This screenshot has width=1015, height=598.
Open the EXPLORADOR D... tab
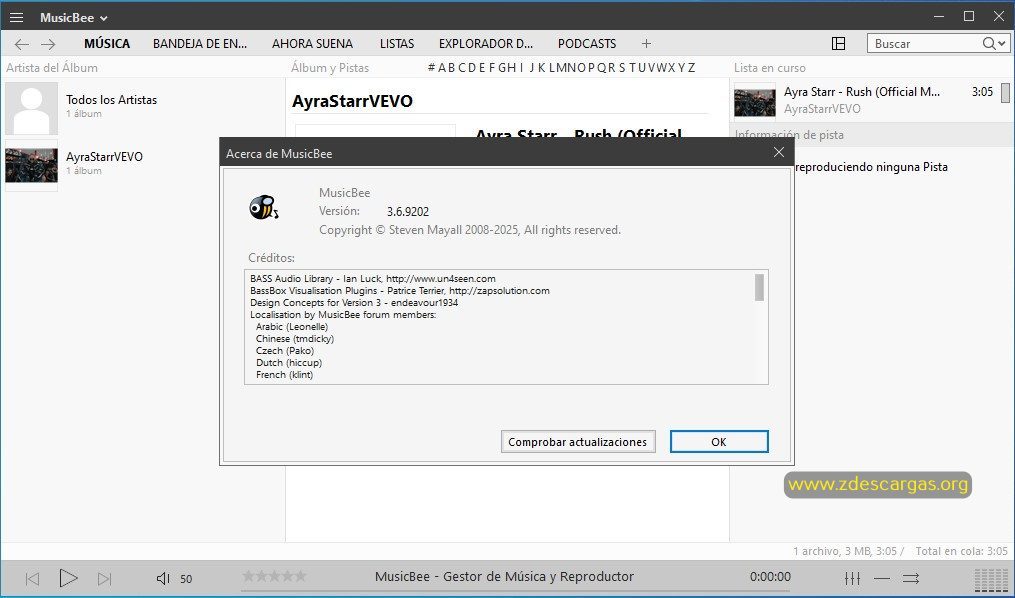[x=486, y=43]
